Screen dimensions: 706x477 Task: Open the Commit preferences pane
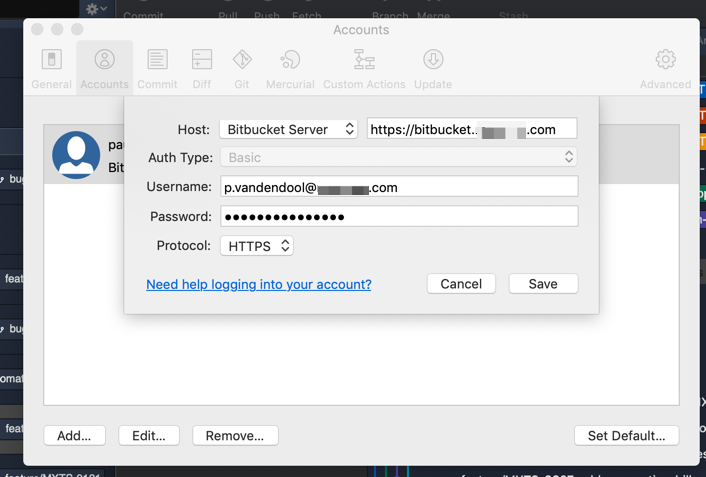pyautogui.click(x=157, y=68)
